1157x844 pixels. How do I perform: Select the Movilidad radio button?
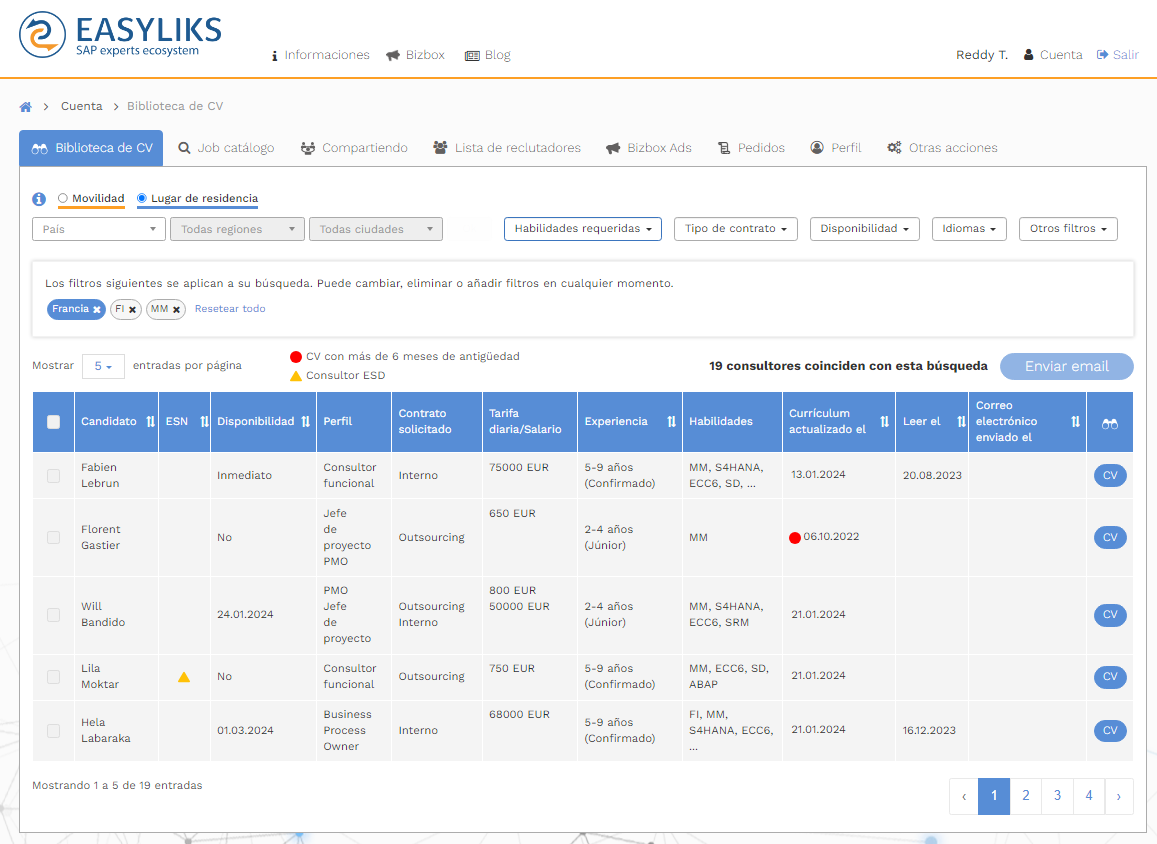click(63, 198)
